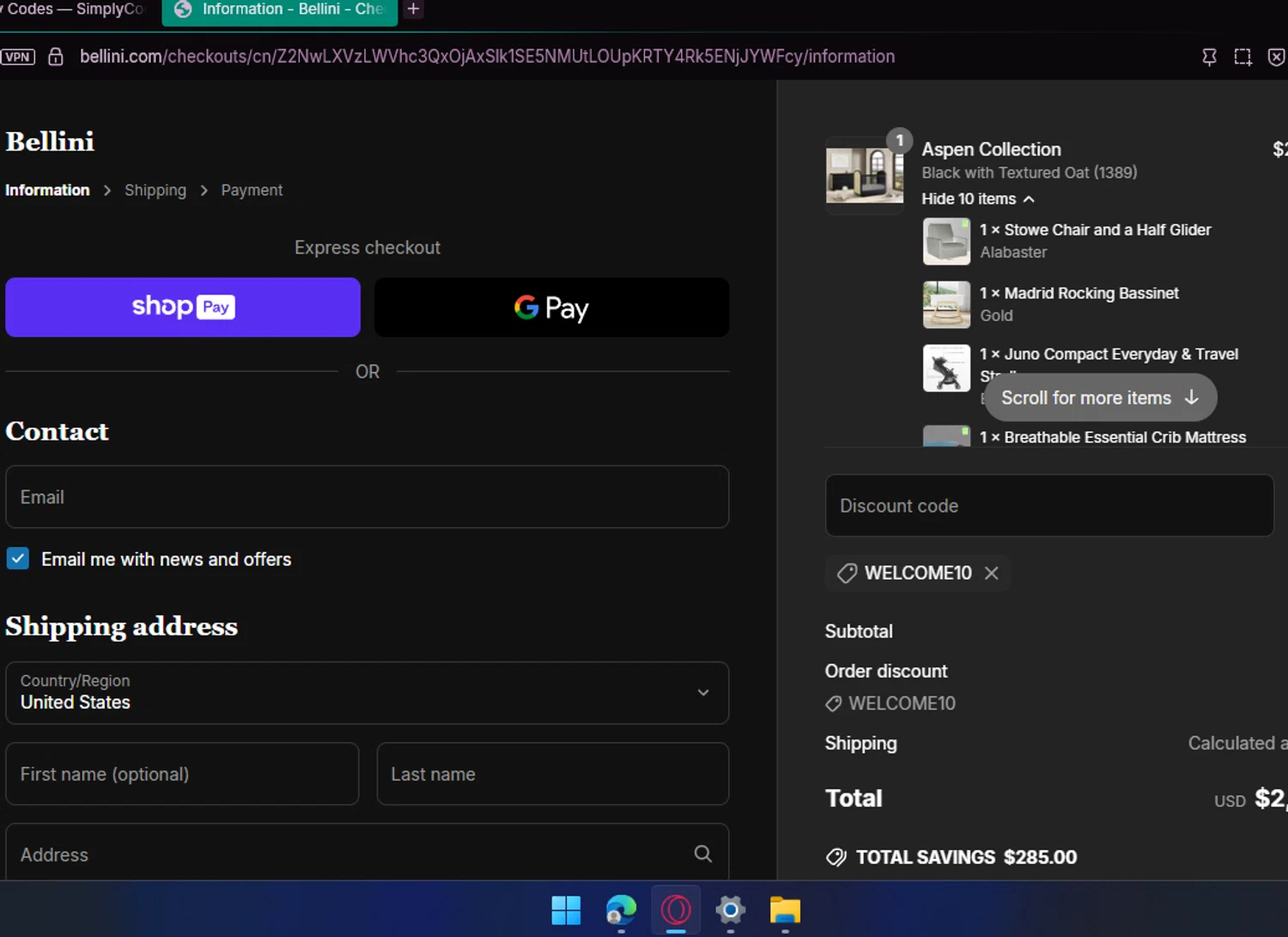Click Scroll for more items button
Image resolution: width=1288 pixels, height=937 pixels.
click(1100, 398)
